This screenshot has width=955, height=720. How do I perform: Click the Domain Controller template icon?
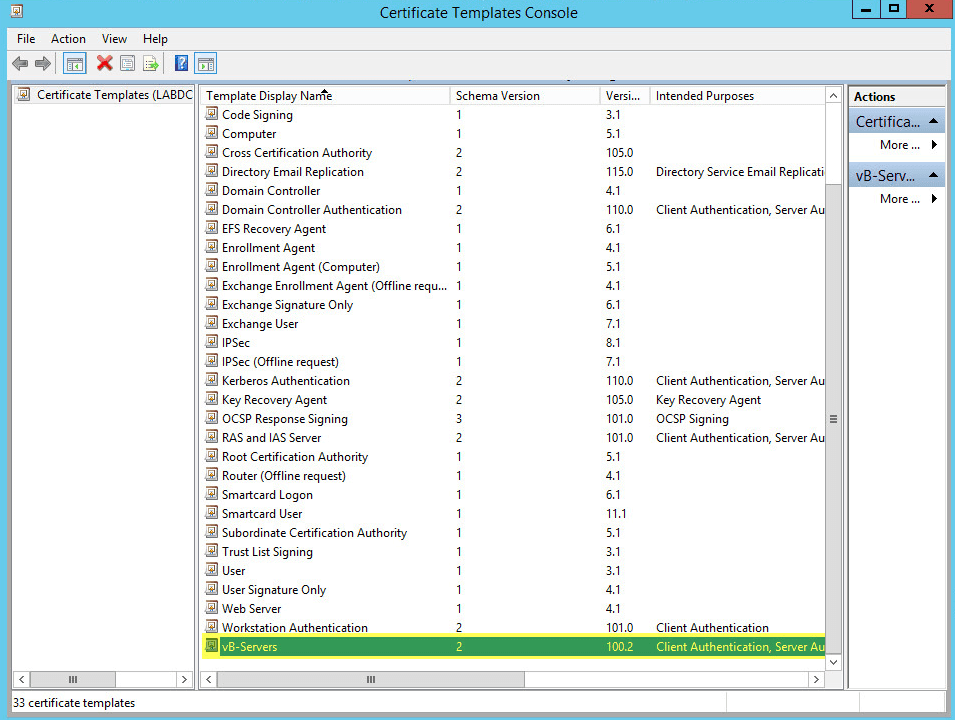click(211, 190)
